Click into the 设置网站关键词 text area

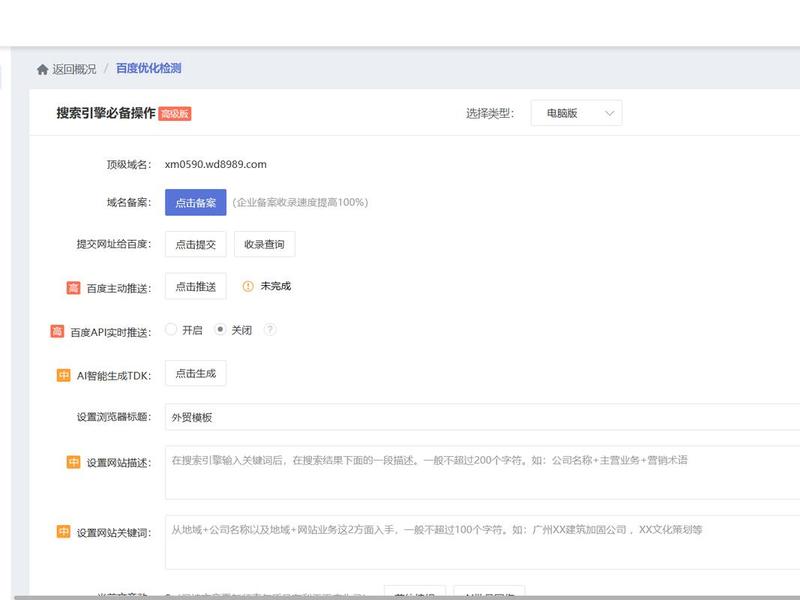[482, 542]
